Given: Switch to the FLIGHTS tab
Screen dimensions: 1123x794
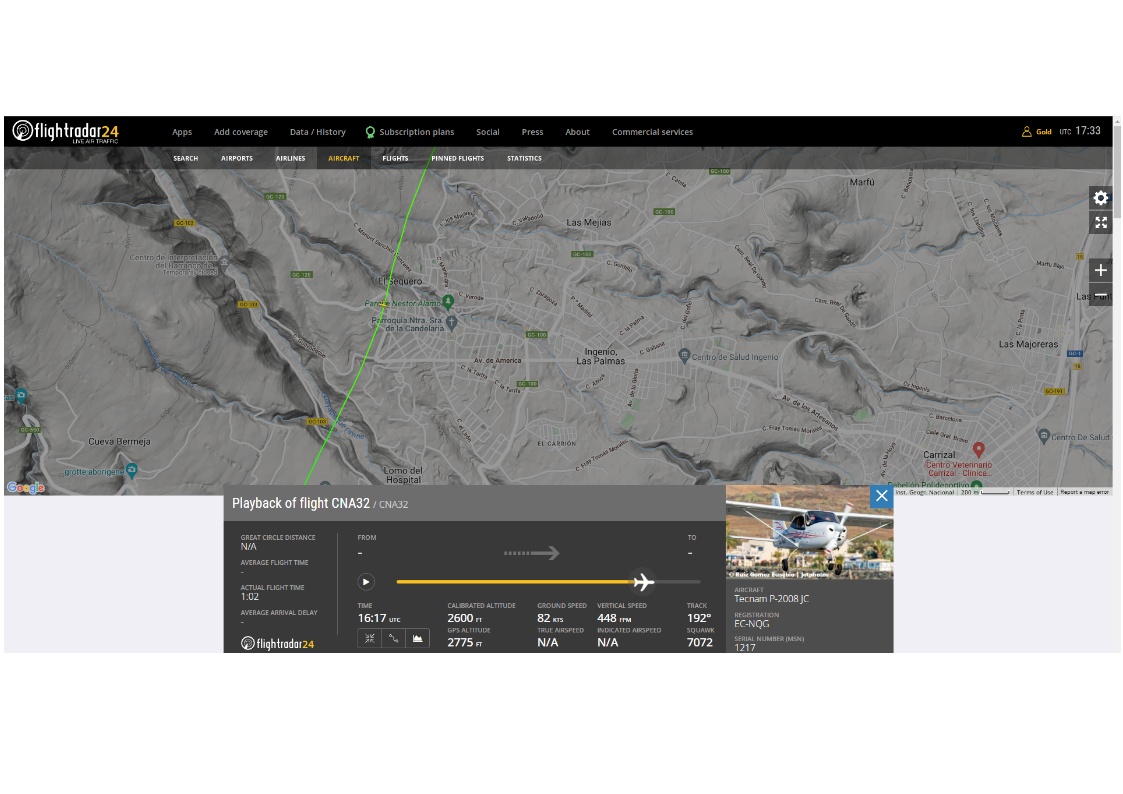Looking at the screenshot, I should click(x=395, y=158).
